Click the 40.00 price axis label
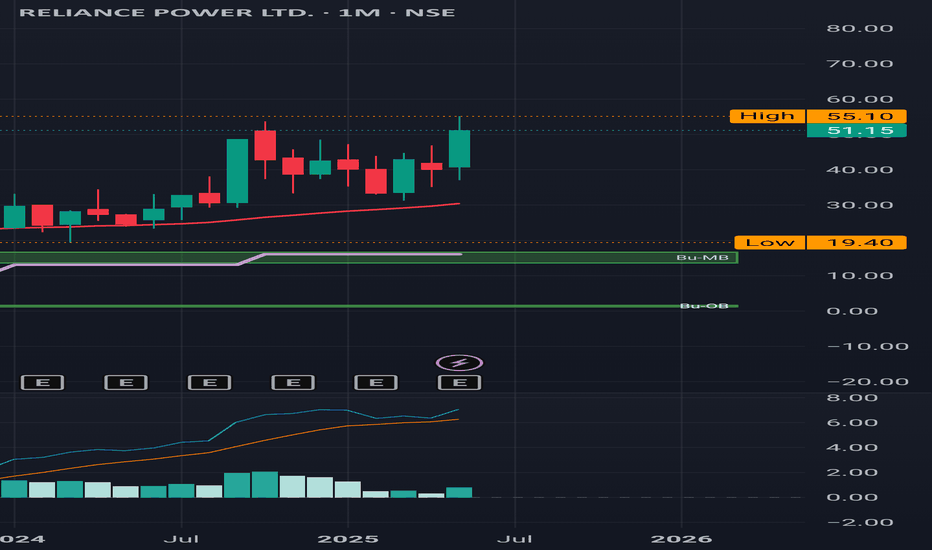 (859, 170)
